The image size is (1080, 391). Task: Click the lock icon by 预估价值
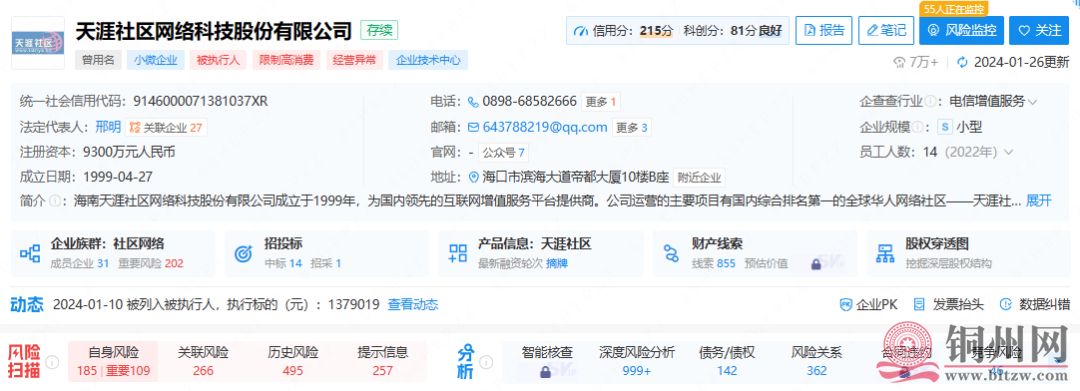pyautogui.click(x=816, y=263)
